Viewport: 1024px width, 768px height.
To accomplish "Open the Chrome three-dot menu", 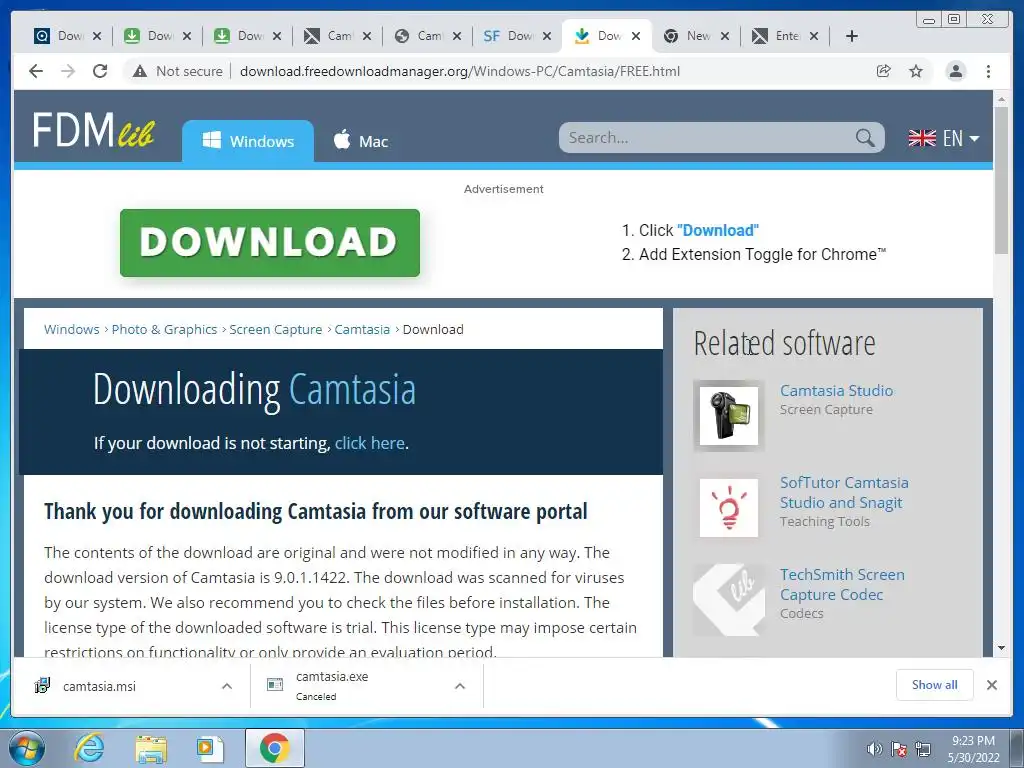I will [988, 71].
